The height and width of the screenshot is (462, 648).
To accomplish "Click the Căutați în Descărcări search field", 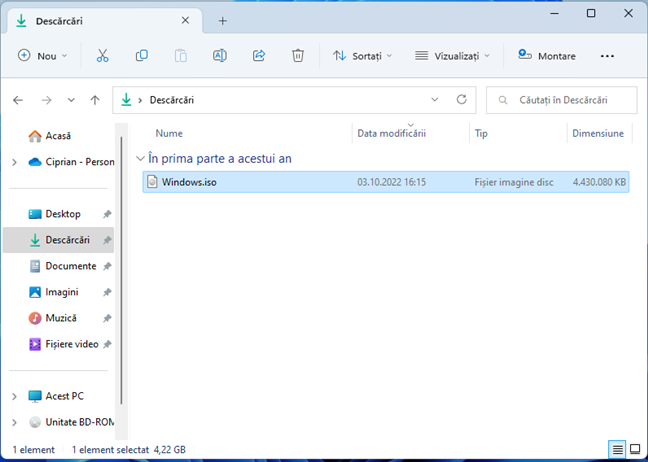I will [562, 100].
